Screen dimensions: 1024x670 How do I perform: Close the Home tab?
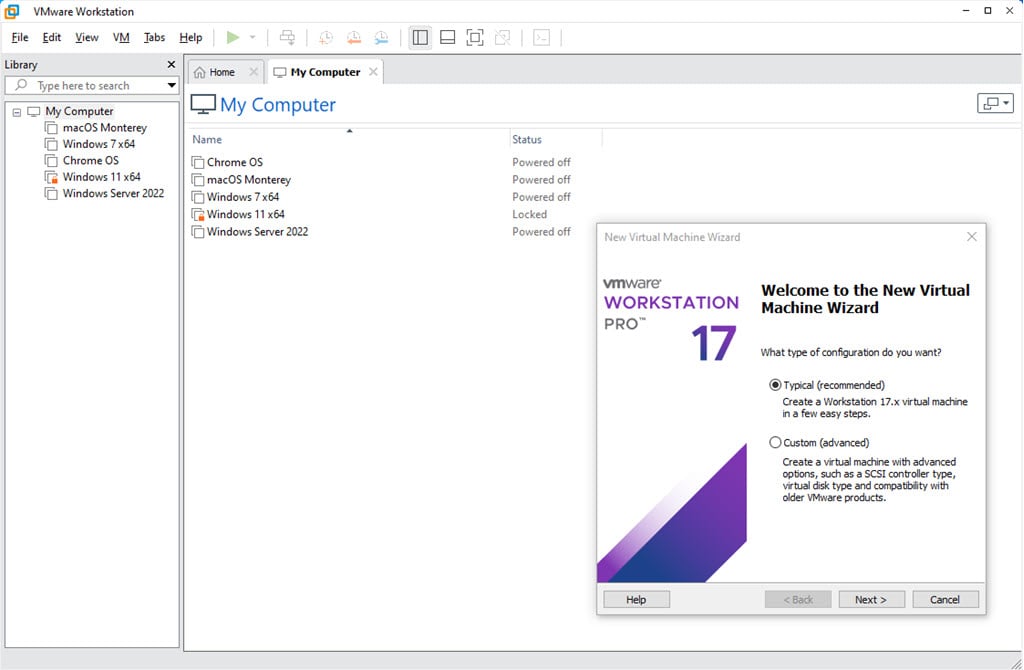pos(253,72)
